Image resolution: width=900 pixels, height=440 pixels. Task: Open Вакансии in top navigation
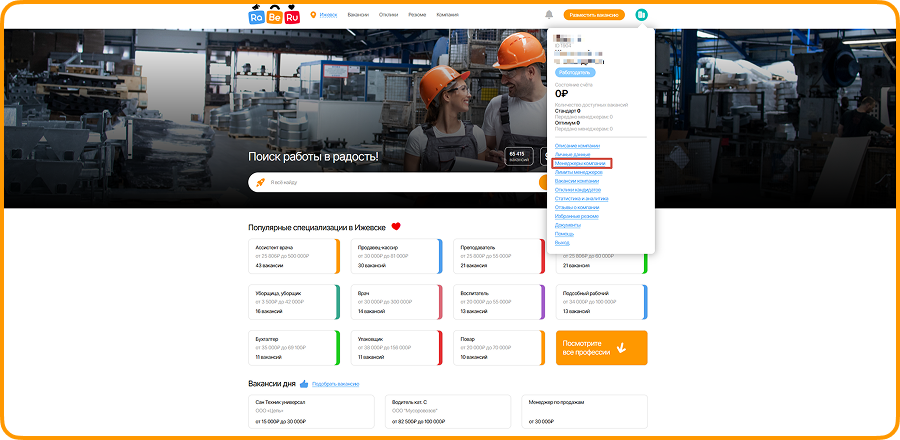358,15
